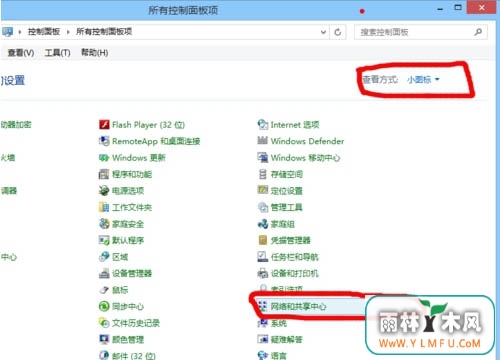500x360 pixels.
Task: Open the 凭据管理器 link
Action: 291,240
